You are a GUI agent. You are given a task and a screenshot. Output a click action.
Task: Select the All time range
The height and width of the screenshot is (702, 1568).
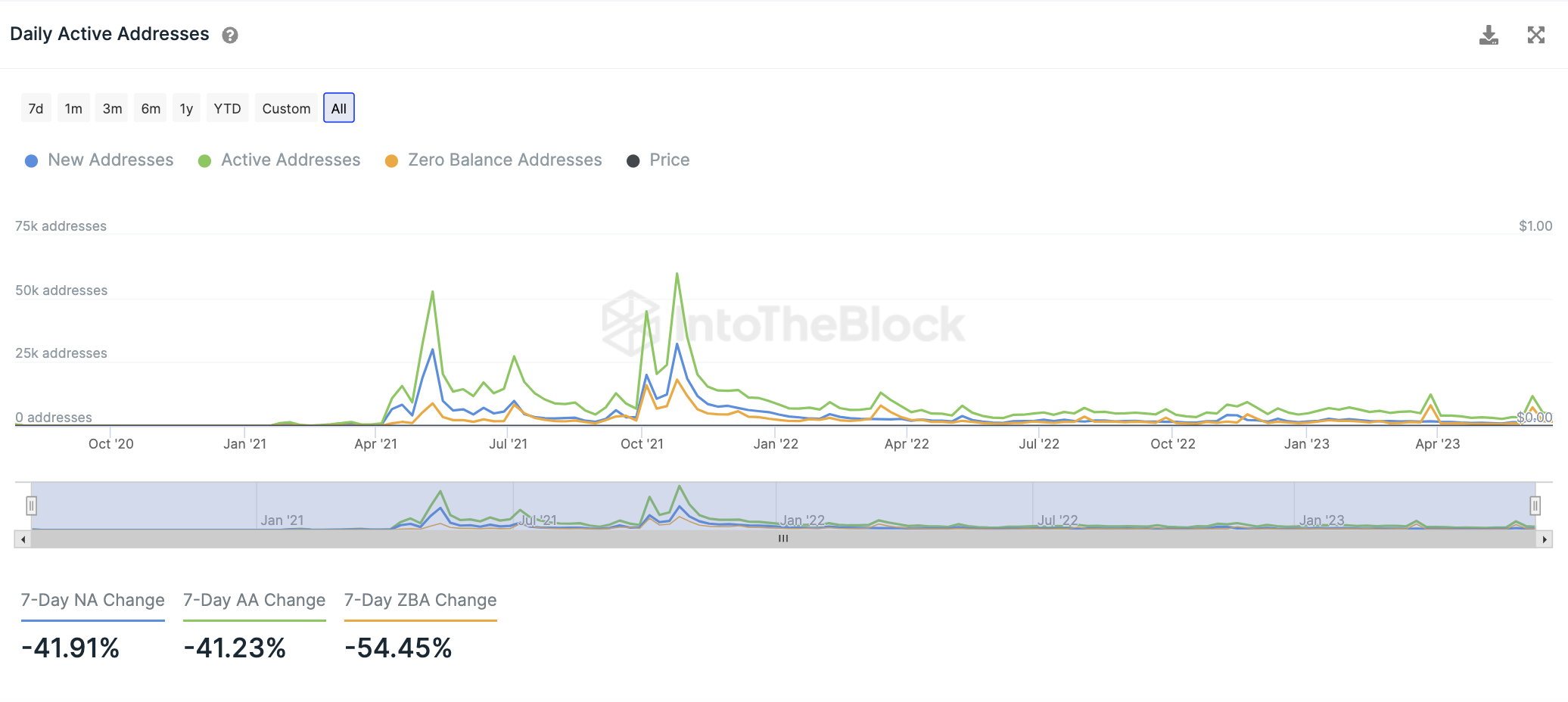coord(338,108)
